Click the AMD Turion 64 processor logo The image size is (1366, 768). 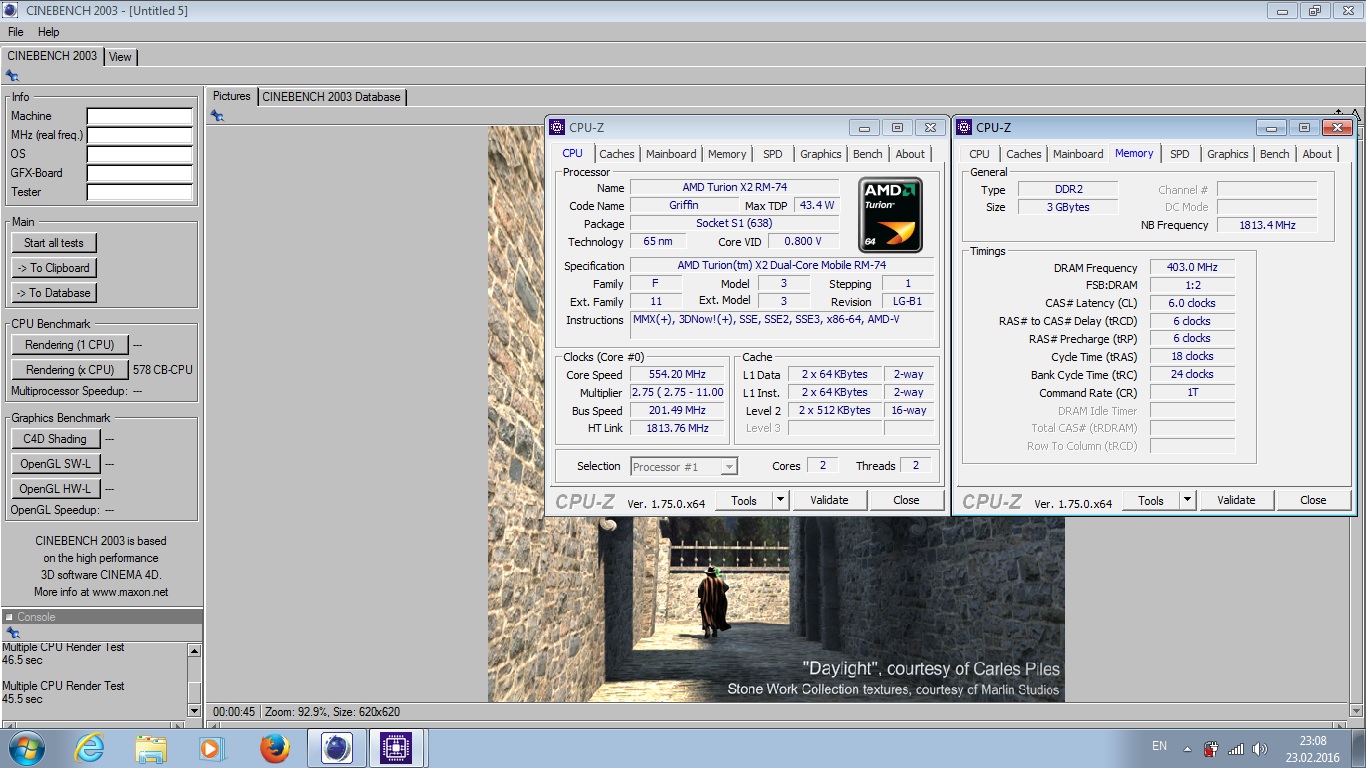890,215
